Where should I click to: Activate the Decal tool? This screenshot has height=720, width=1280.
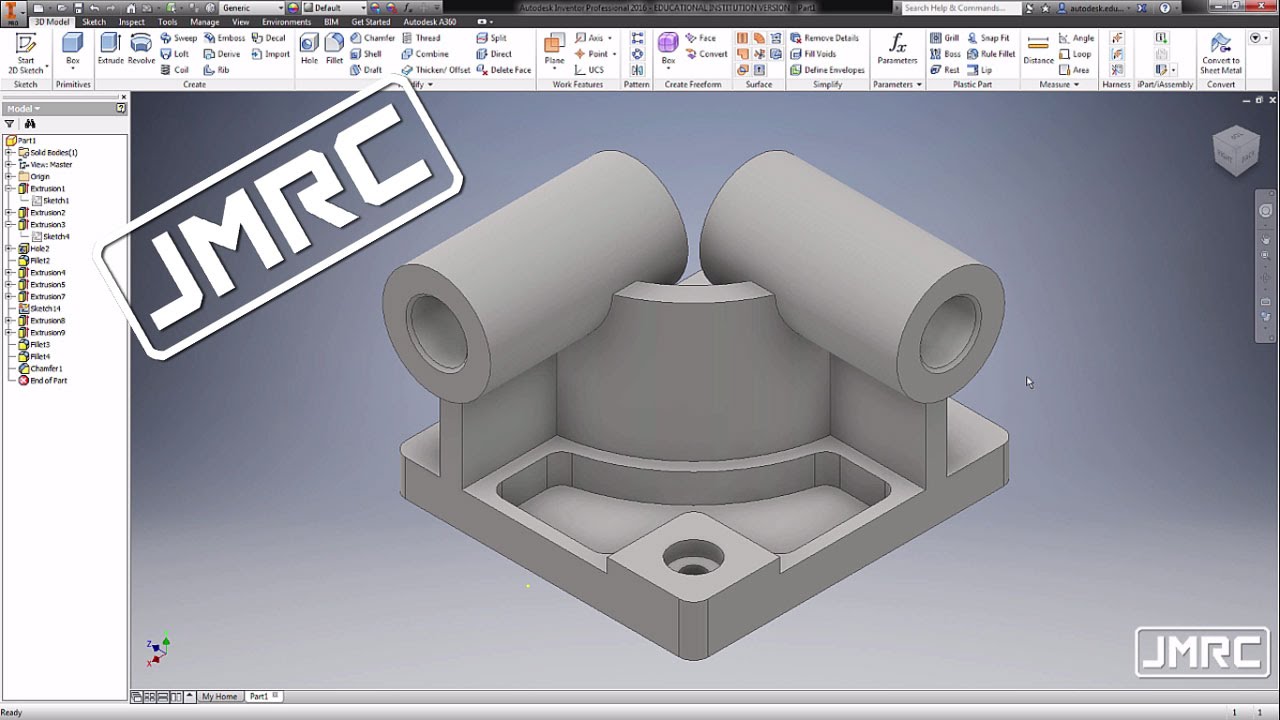[268, 38]
